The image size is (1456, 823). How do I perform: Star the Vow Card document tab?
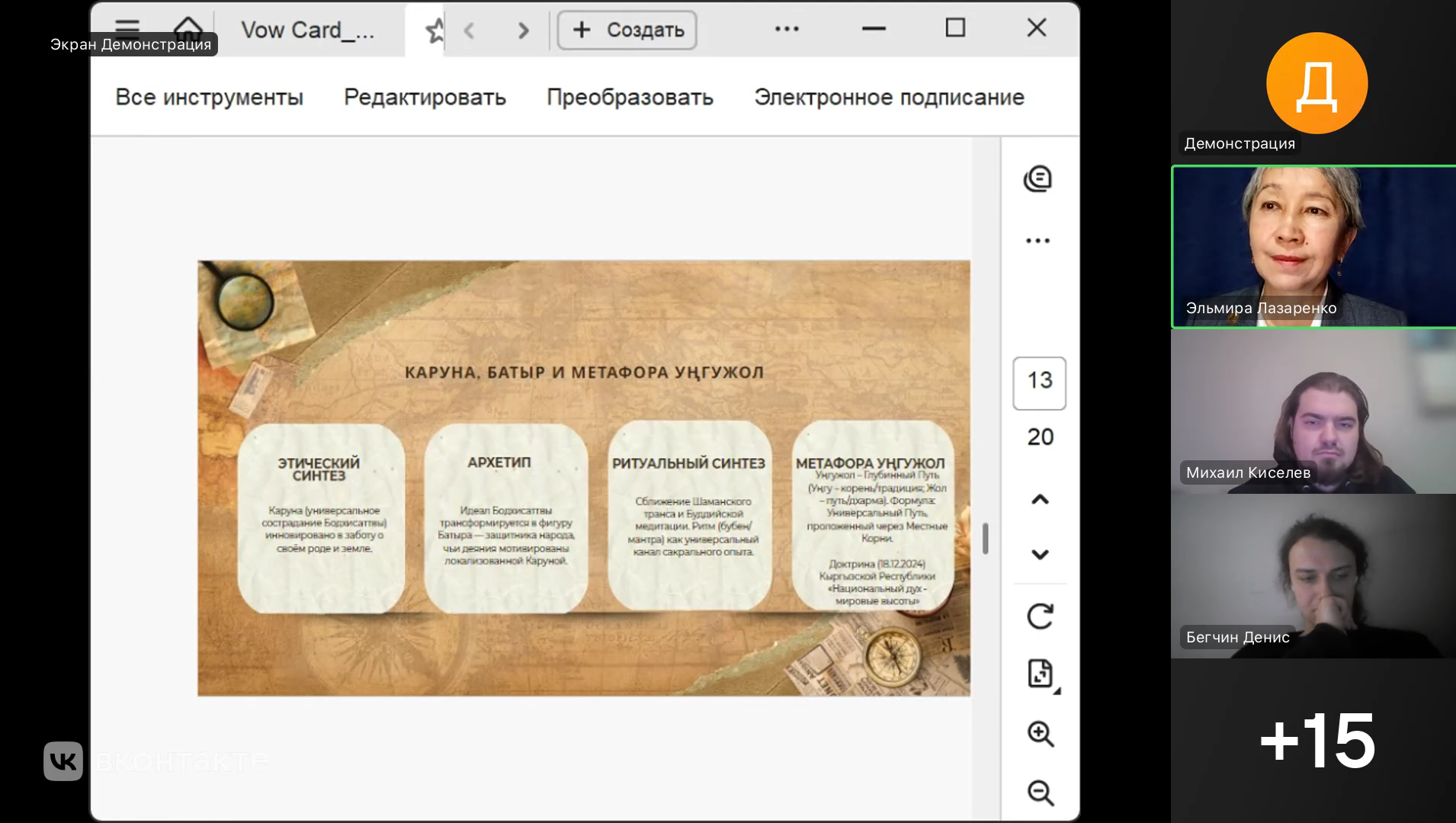click(435, 31)
